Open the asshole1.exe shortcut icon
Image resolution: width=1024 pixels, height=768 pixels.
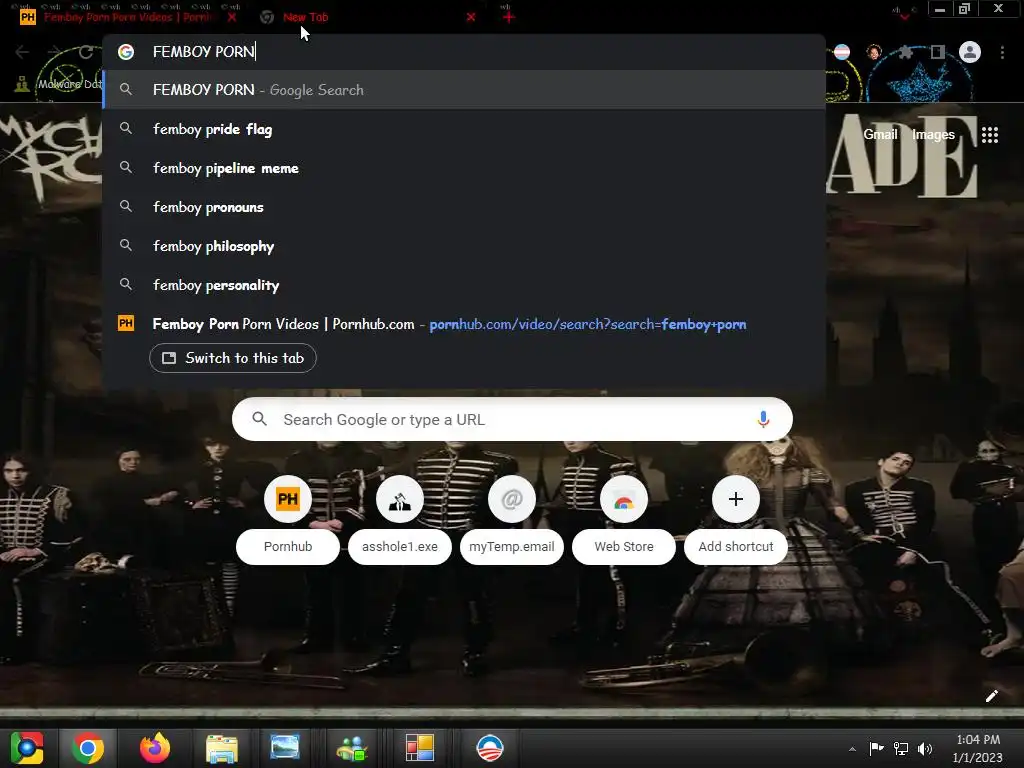click(400, 500)
